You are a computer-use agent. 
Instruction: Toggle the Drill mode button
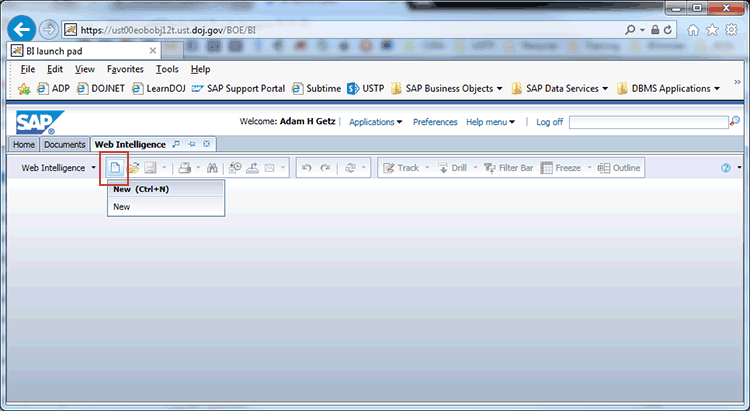(452, 168)
